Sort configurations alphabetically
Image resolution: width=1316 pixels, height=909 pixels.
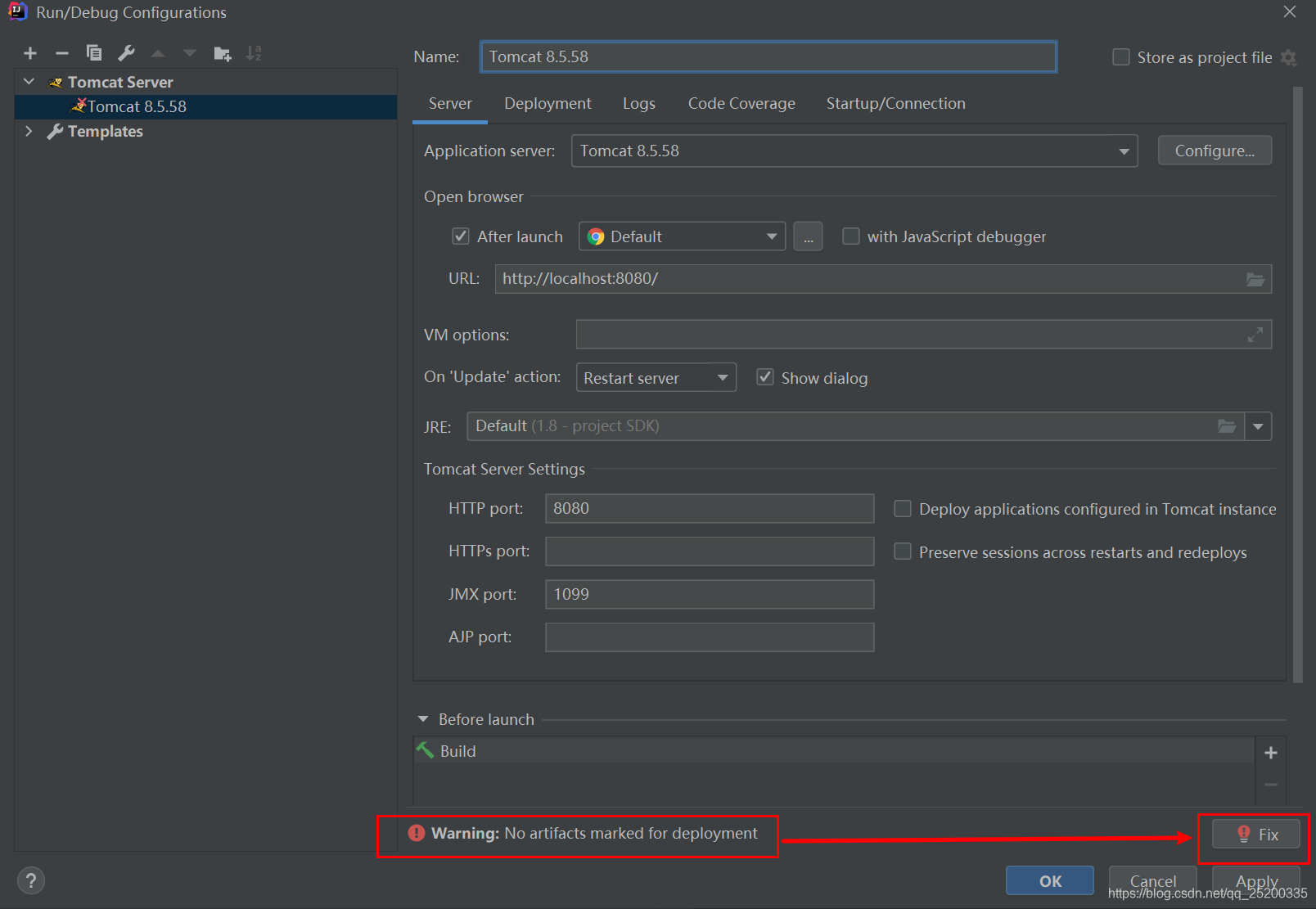(255, 53)
